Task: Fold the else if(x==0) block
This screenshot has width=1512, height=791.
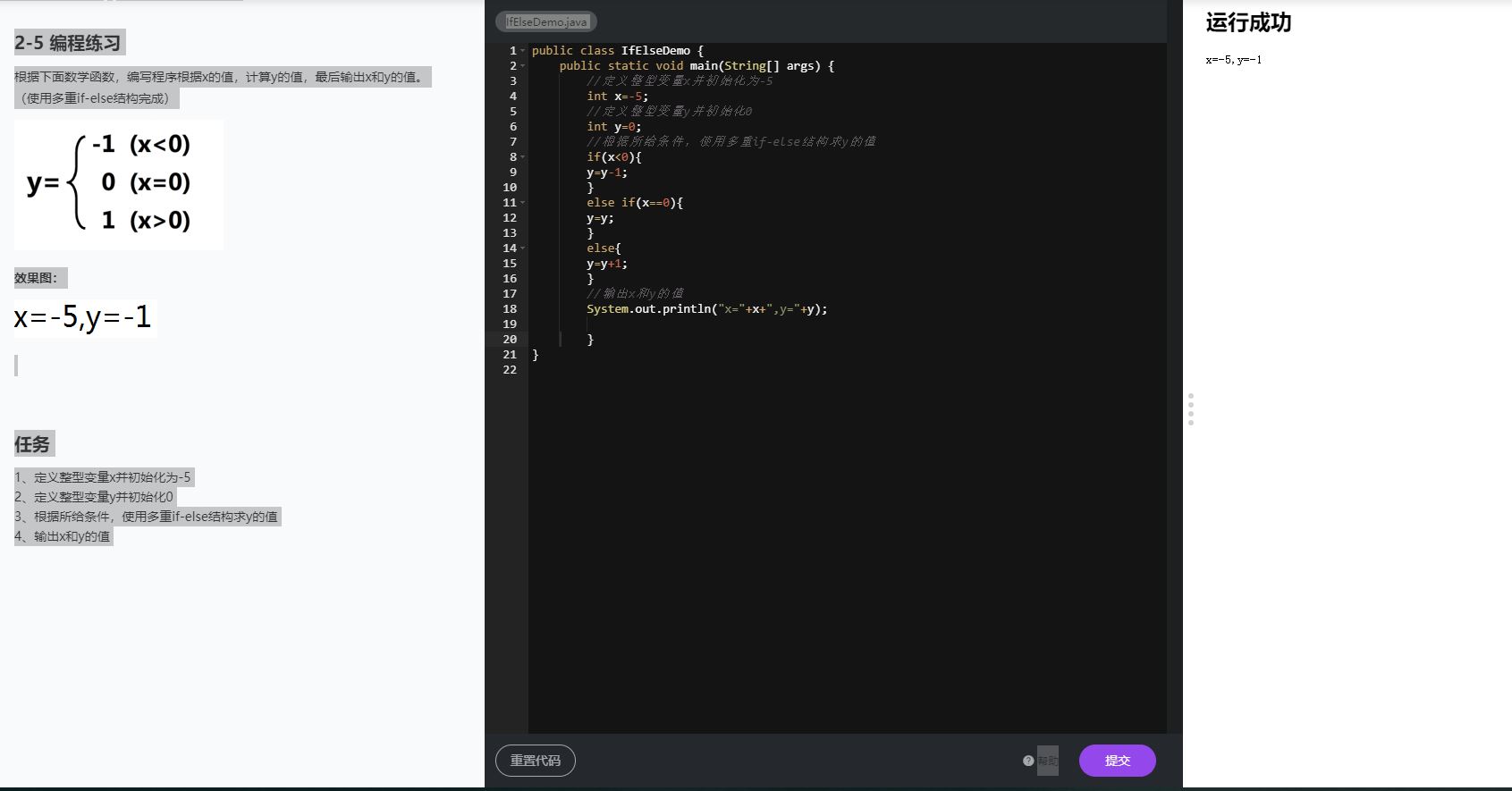Action: click(522, 203)
